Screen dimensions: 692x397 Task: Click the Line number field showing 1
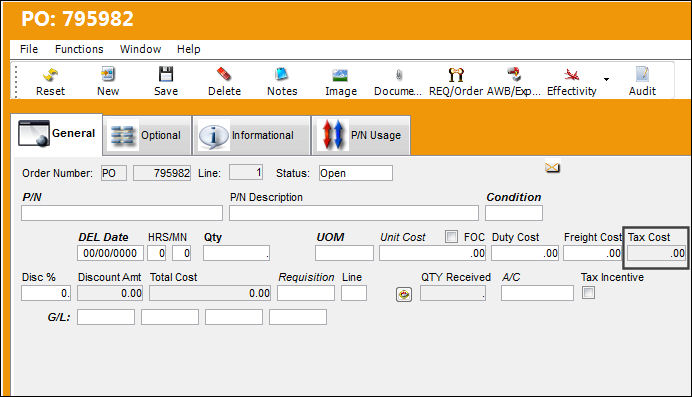pyautogui.click(x=246, y=172)
